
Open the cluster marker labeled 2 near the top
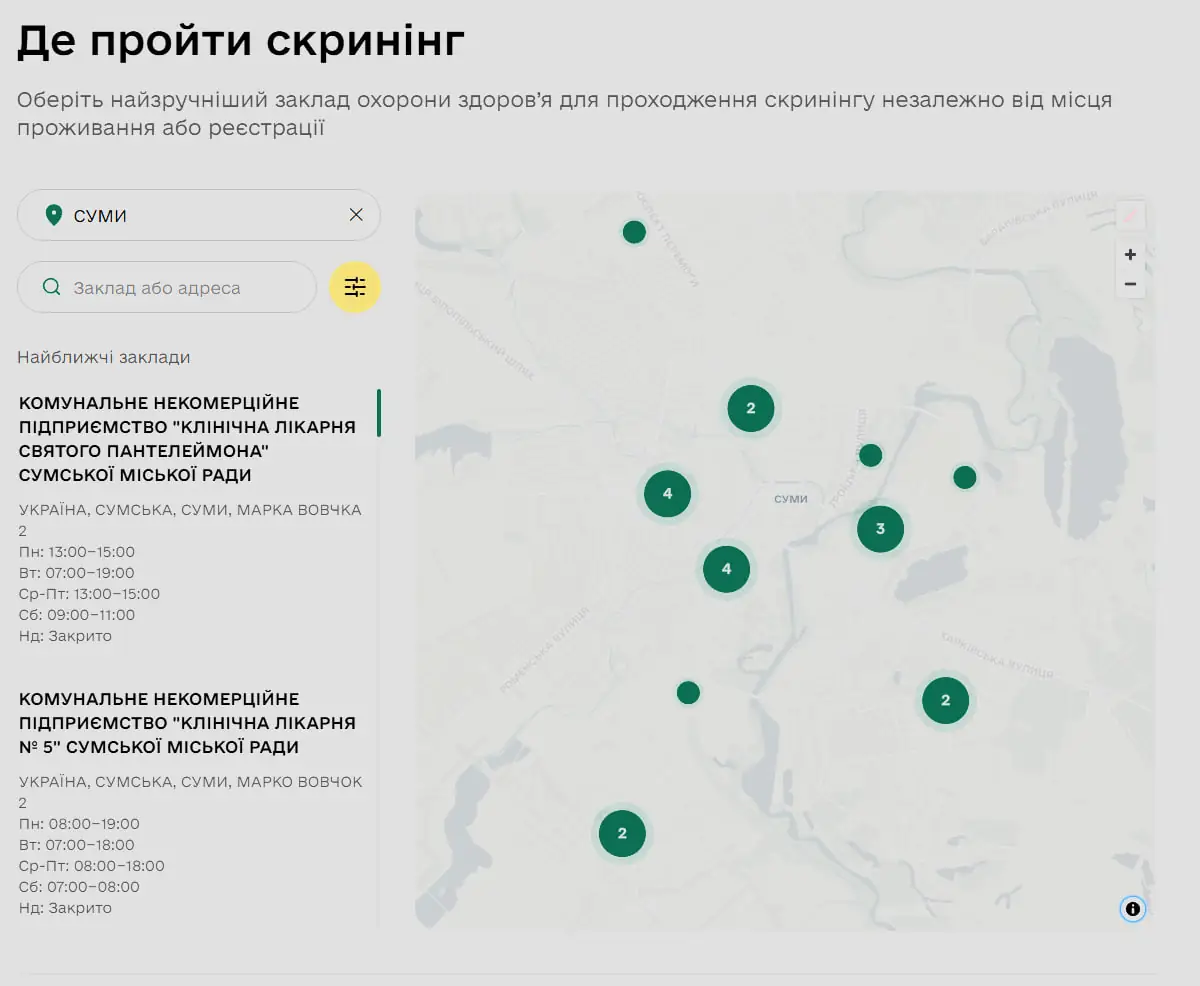coord(751,408)
